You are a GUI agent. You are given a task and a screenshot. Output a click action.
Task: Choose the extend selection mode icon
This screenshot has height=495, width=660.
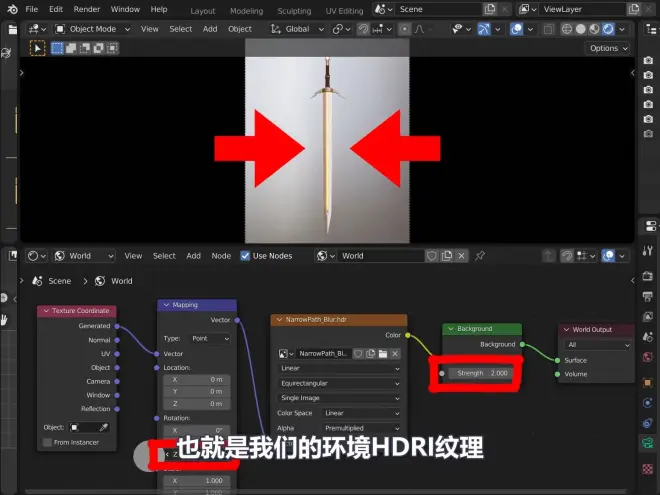click(x=71, y=48)
